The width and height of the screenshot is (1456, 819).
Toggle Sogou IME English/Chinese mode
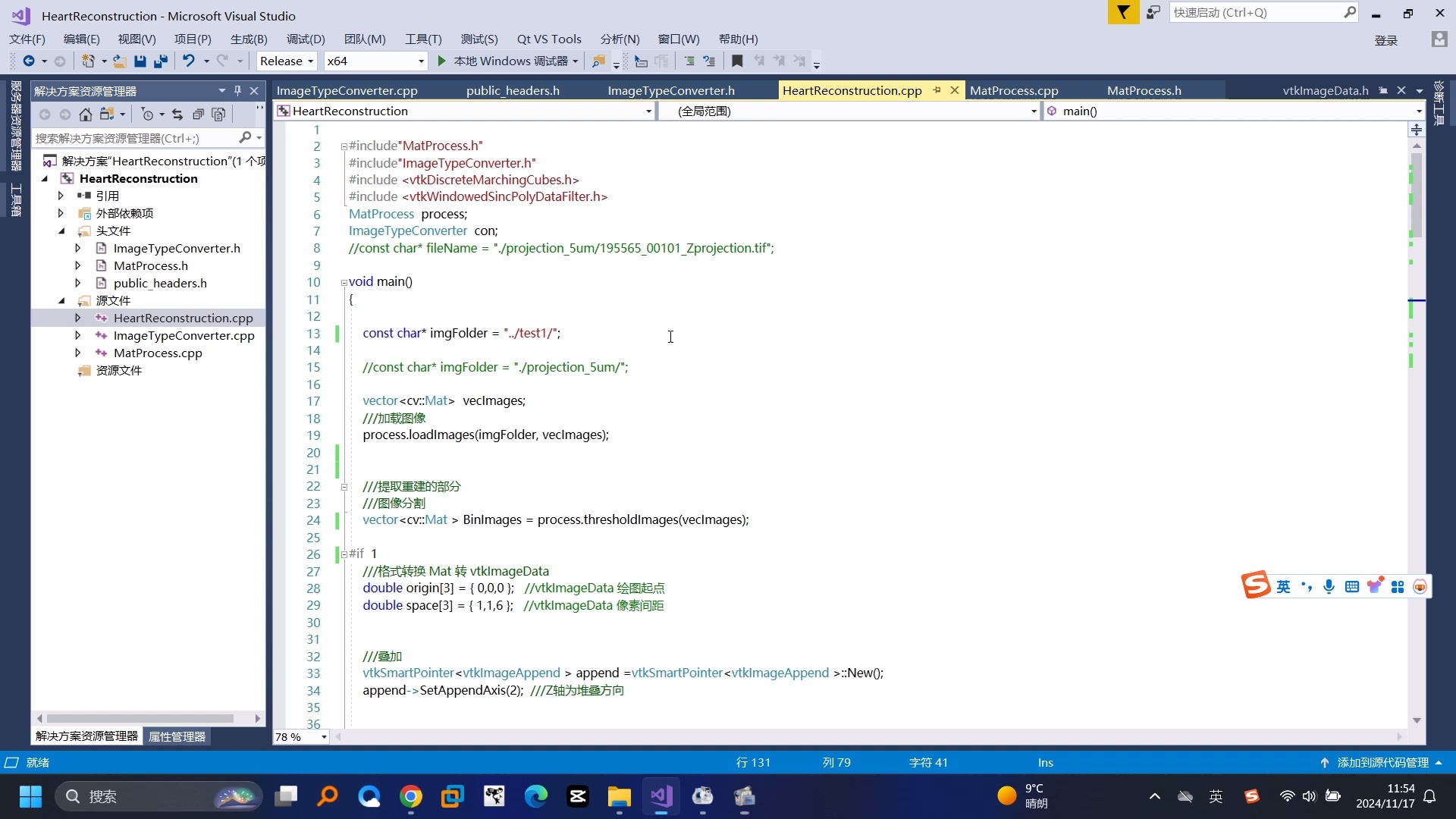coord(1283,586)
